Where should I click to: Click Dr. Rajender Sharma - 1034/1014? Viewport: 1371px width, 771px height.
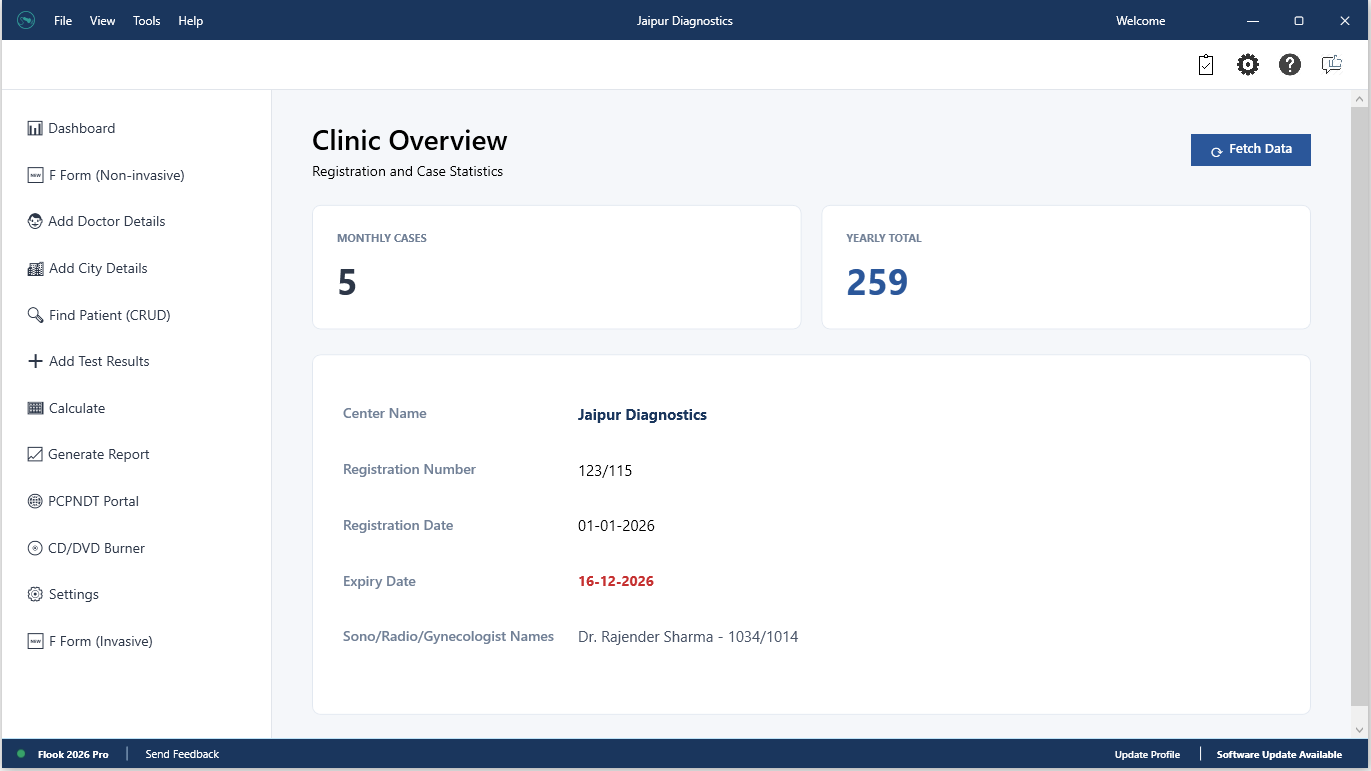pyautogui.click(x=688, y=637)
